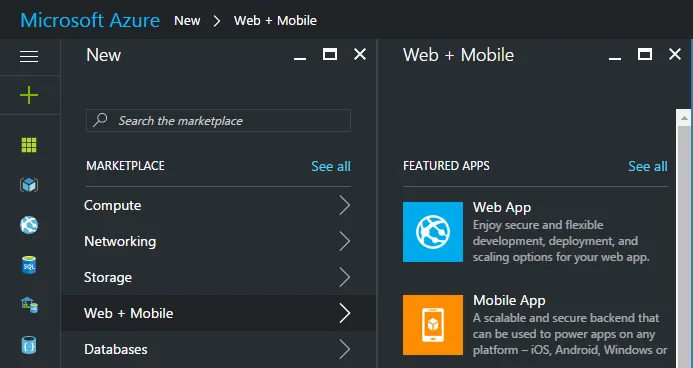Click the blue Web App tile icon
This screenshot has width=693, height=368.
point(433,232)
